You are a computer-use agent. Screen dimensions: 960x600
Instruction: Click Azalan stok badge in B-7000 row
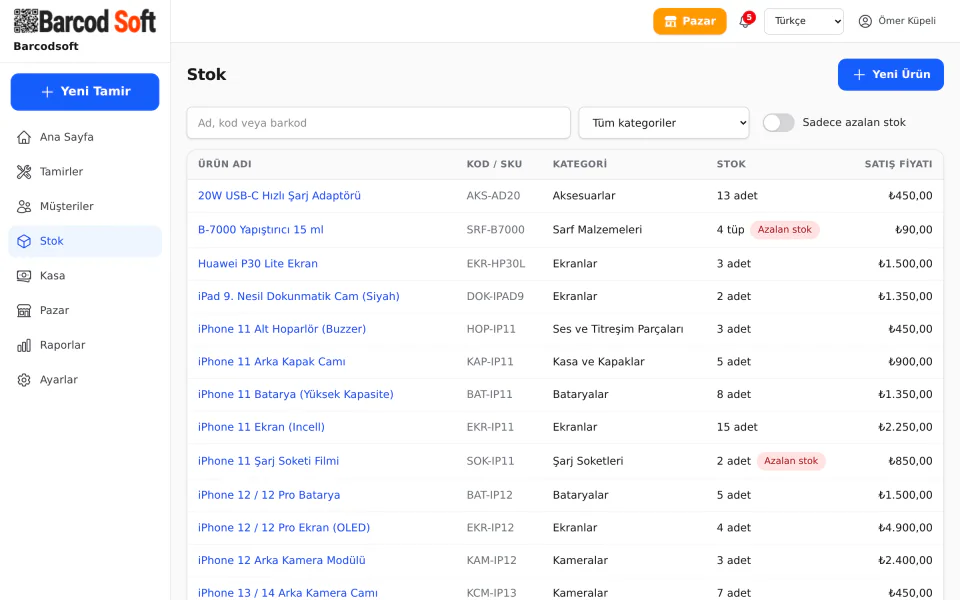click(784, 230)
